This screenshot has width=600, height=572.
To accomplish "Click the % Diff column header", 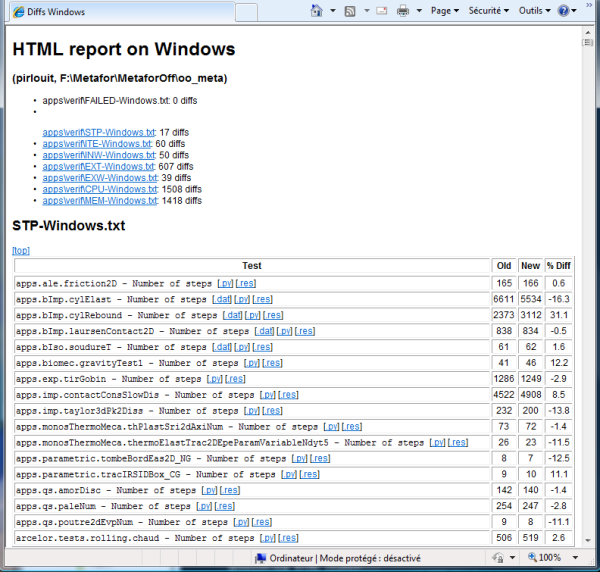I will (558, 266).
